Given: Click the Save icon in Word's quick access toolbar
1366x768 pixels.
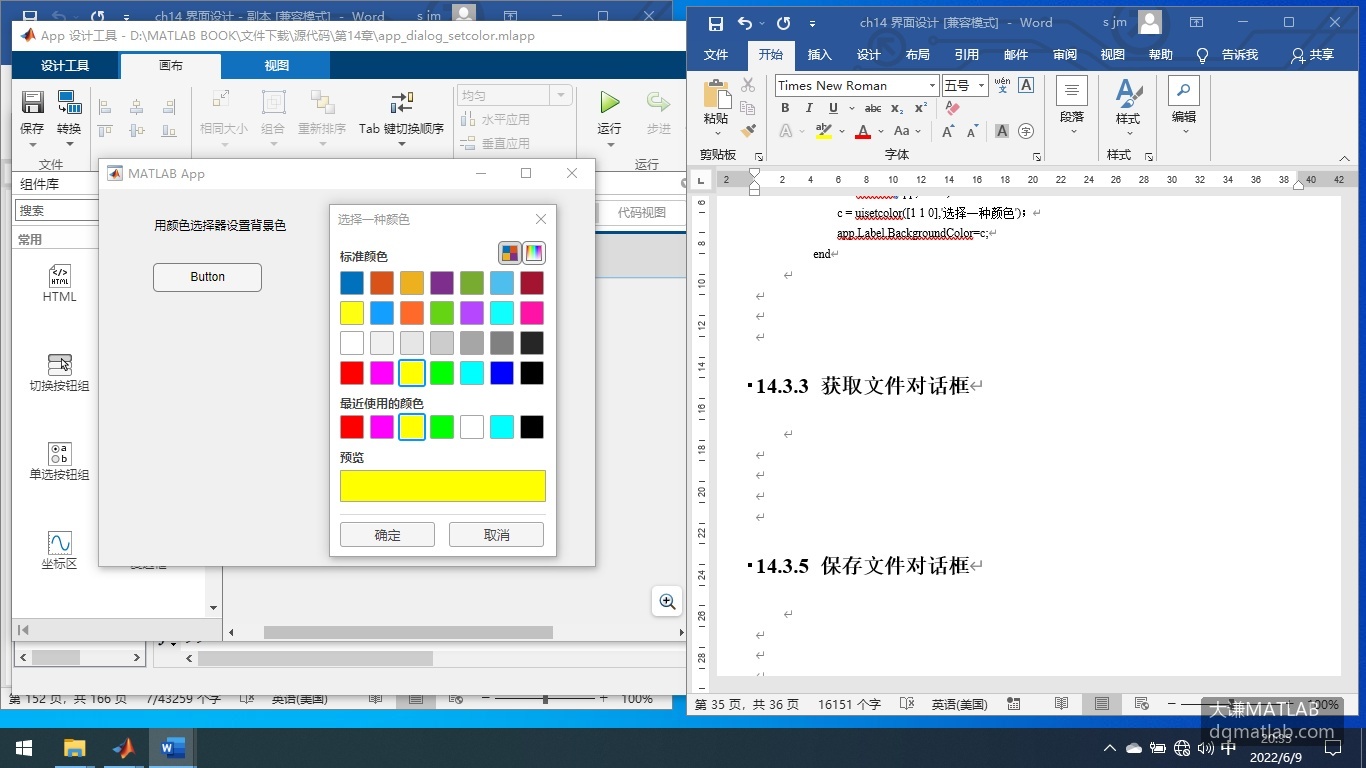Looking at the screenshot, I should click(x=715, y=22).
